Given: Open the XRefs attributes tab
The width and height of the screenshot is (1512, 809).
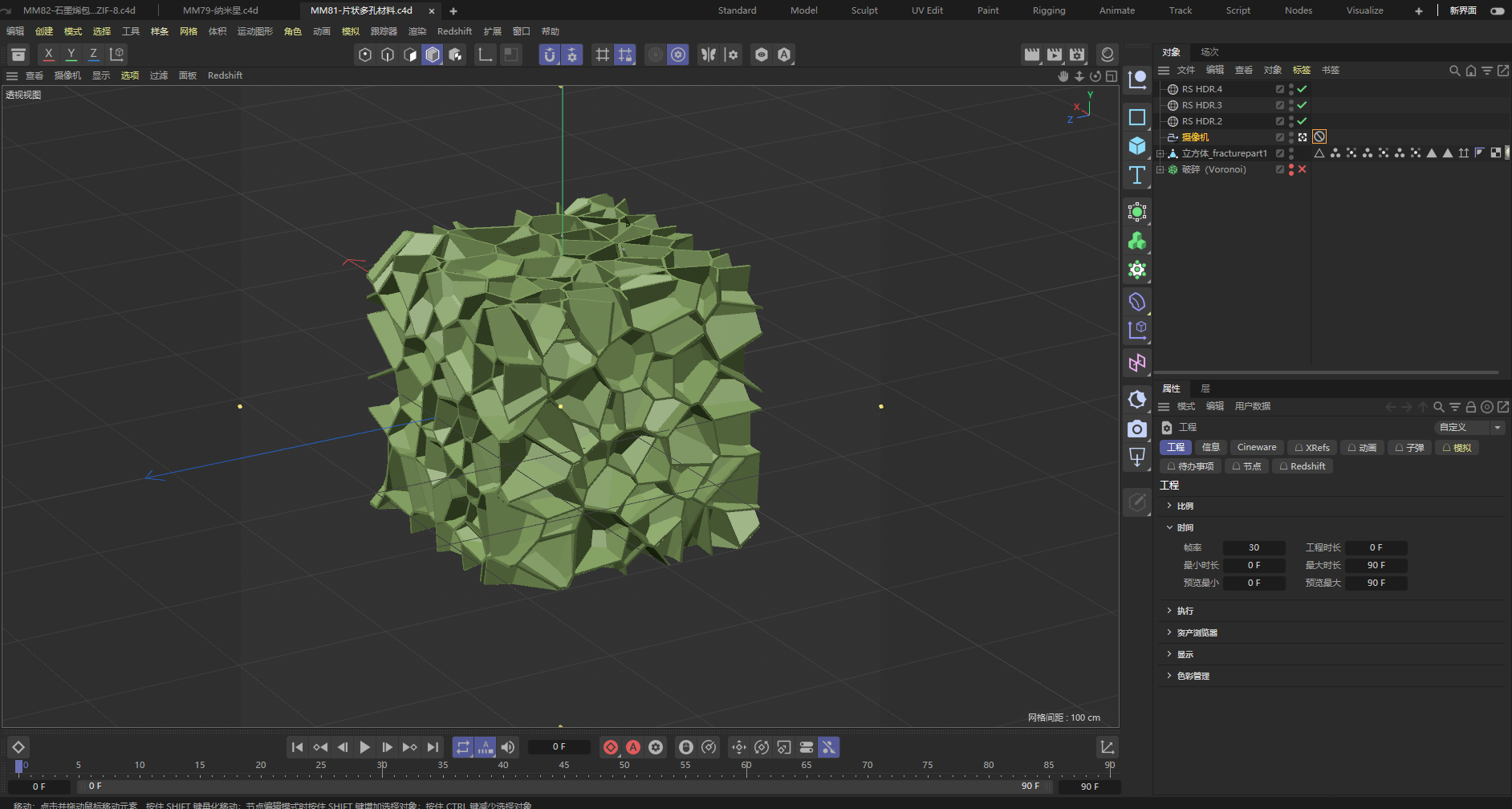Looking at the screenshot, I should [1312, 448].
